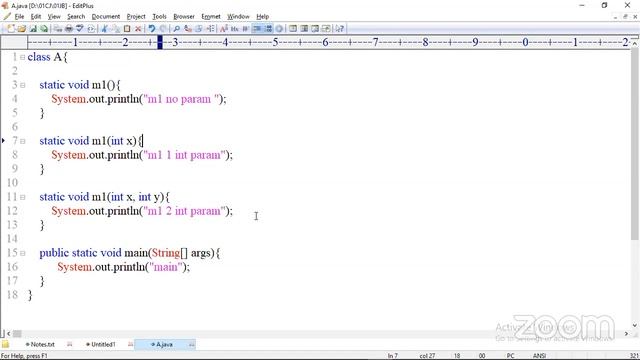Click the Replace toolbar icon
The width and height of the screenshot is (640, 360).
[x=188, y=29]
